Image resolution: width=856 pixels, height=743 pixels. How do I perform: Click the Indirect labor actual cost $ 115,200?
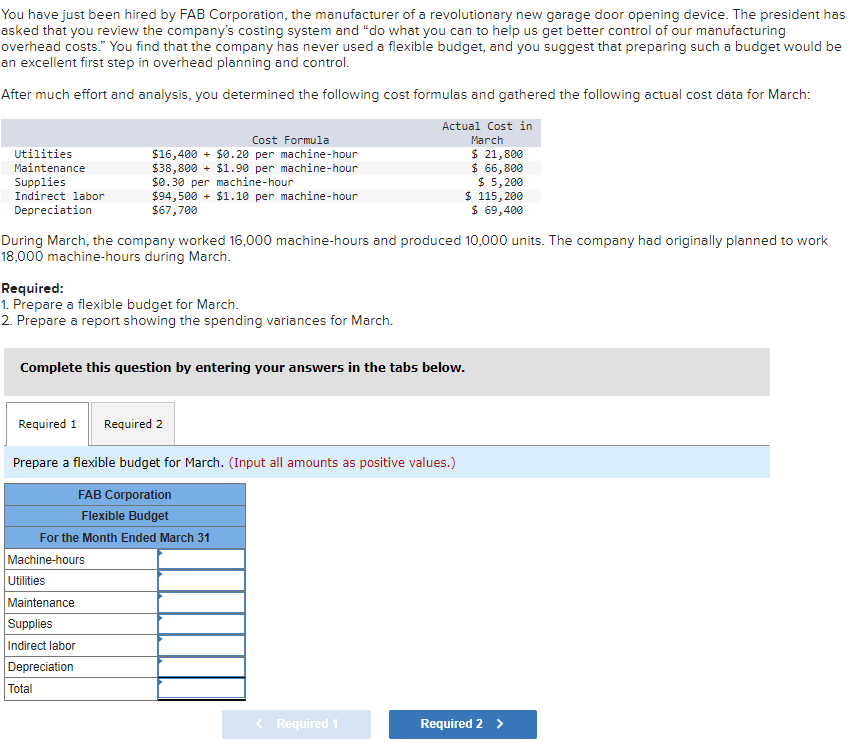click(x=494, y=196)
